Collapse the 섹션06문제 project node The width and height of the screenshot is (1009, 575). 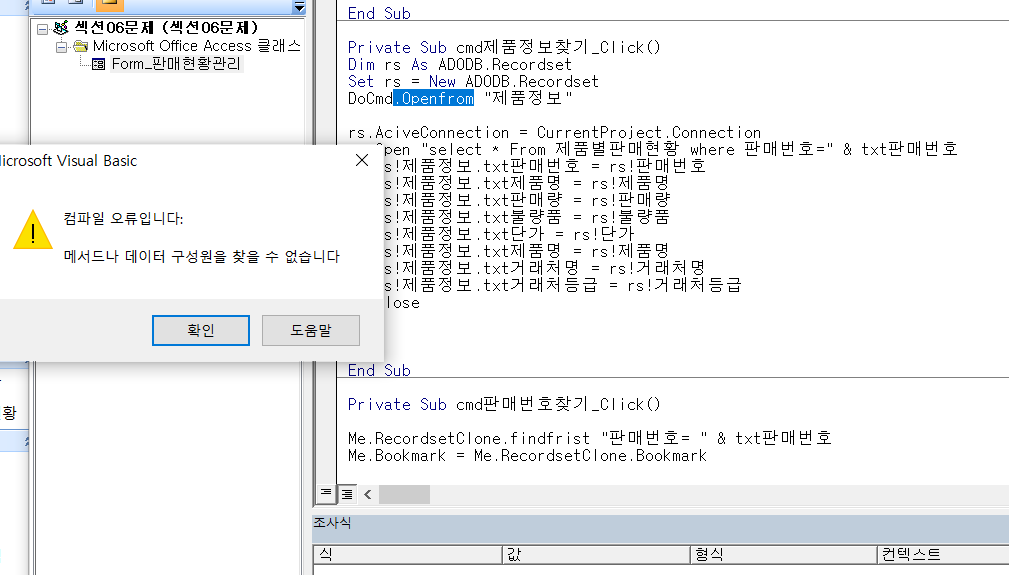[44, 29]
